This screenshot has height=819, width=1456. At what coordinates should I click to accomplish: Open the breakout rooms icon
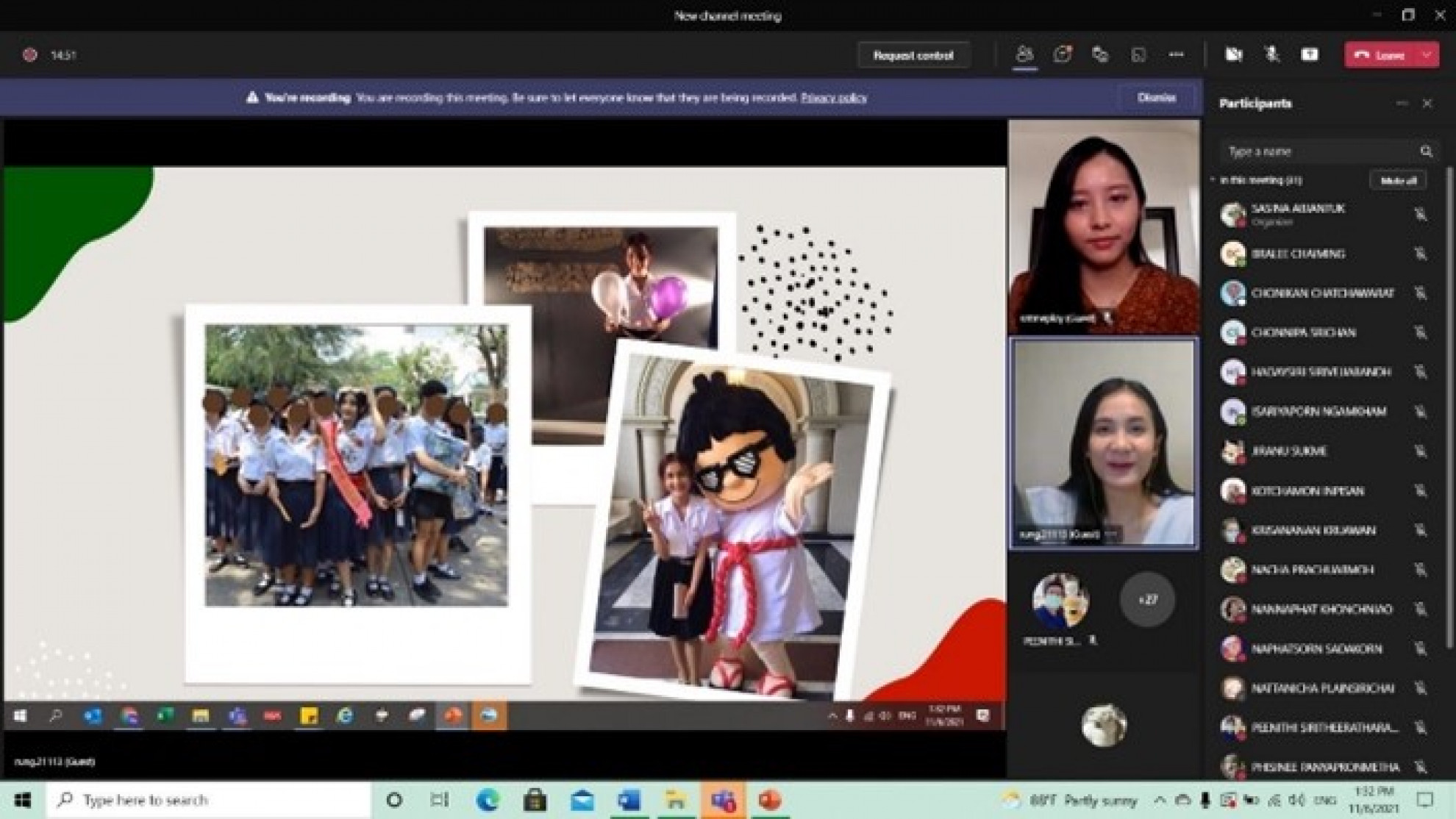coord(1138,54)
